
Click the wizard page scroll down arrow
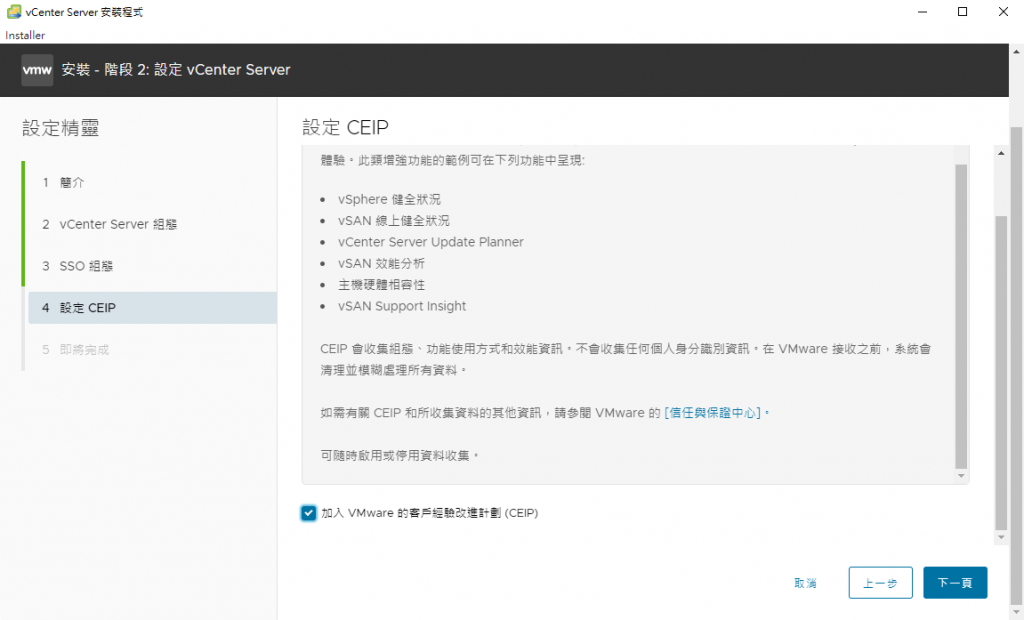pyautogui.click(x=1001, y=538)
